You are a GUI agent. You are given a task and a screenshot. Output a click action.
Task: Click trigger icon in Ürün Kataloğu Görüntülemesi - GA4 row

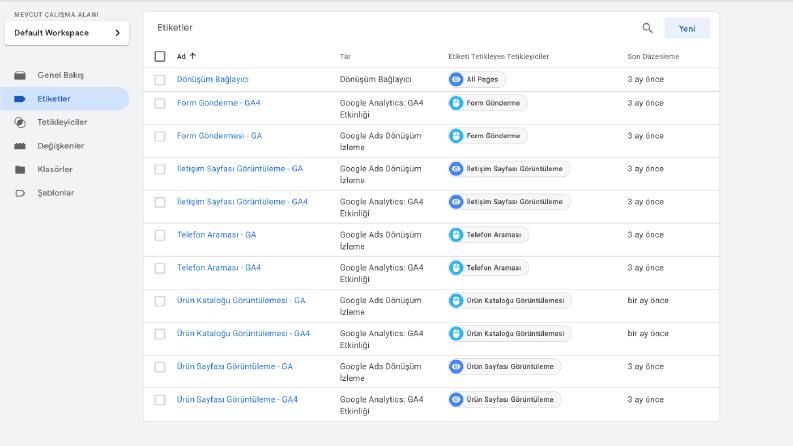pos(456,334)
